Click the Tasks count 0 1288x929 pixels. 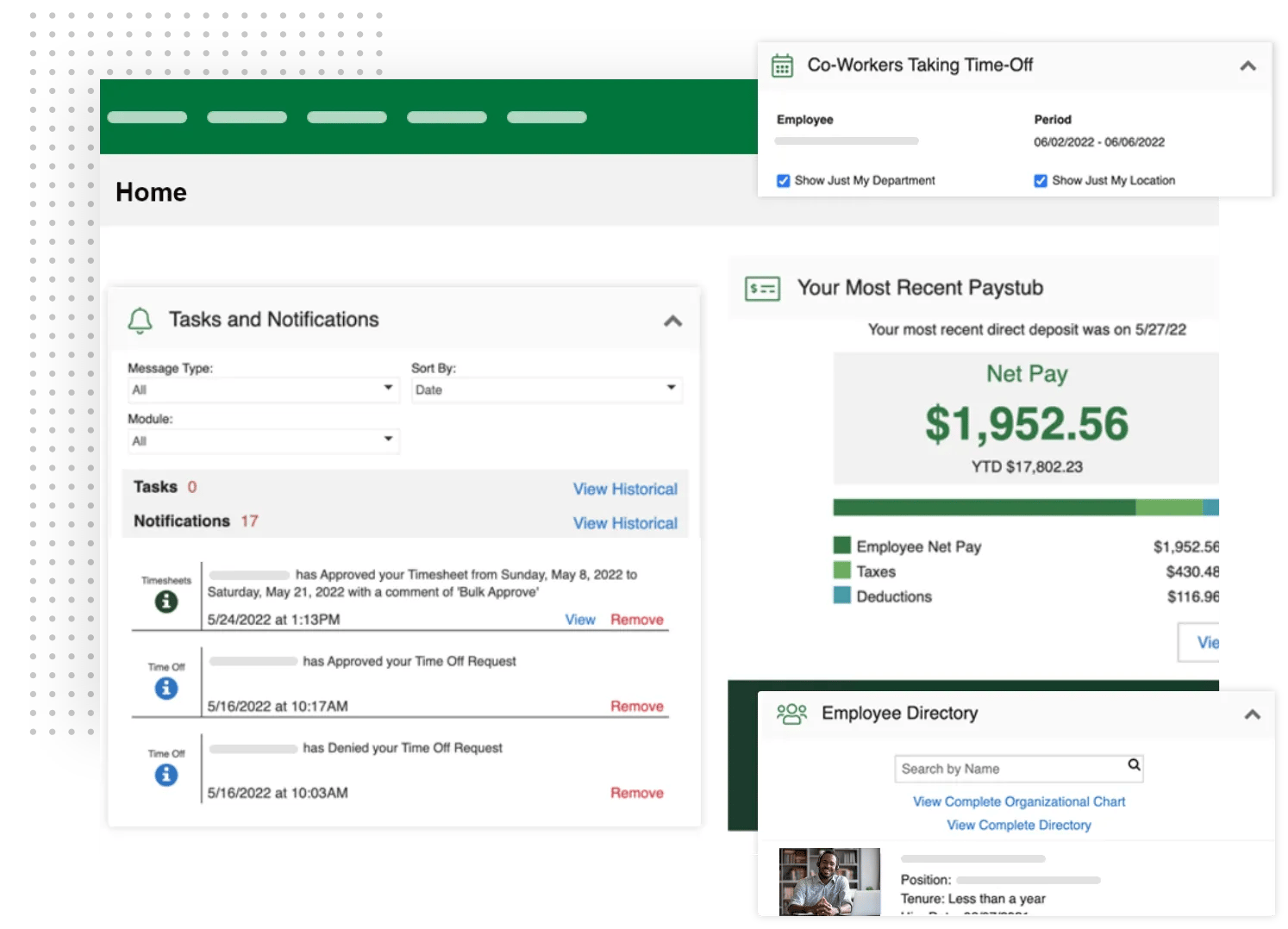[192, 487]
